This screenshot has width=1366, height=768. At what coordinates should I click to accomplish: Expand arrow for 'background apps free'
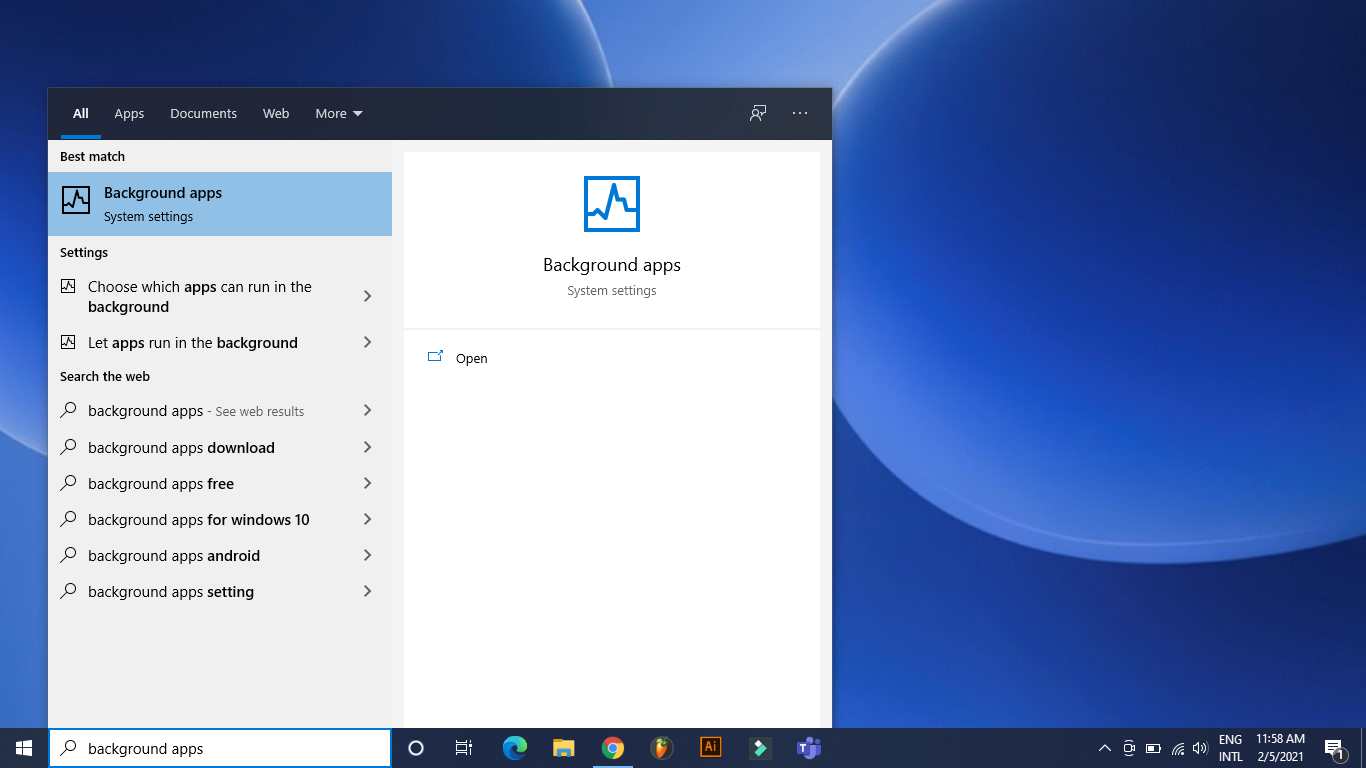(x=367, y=483)
